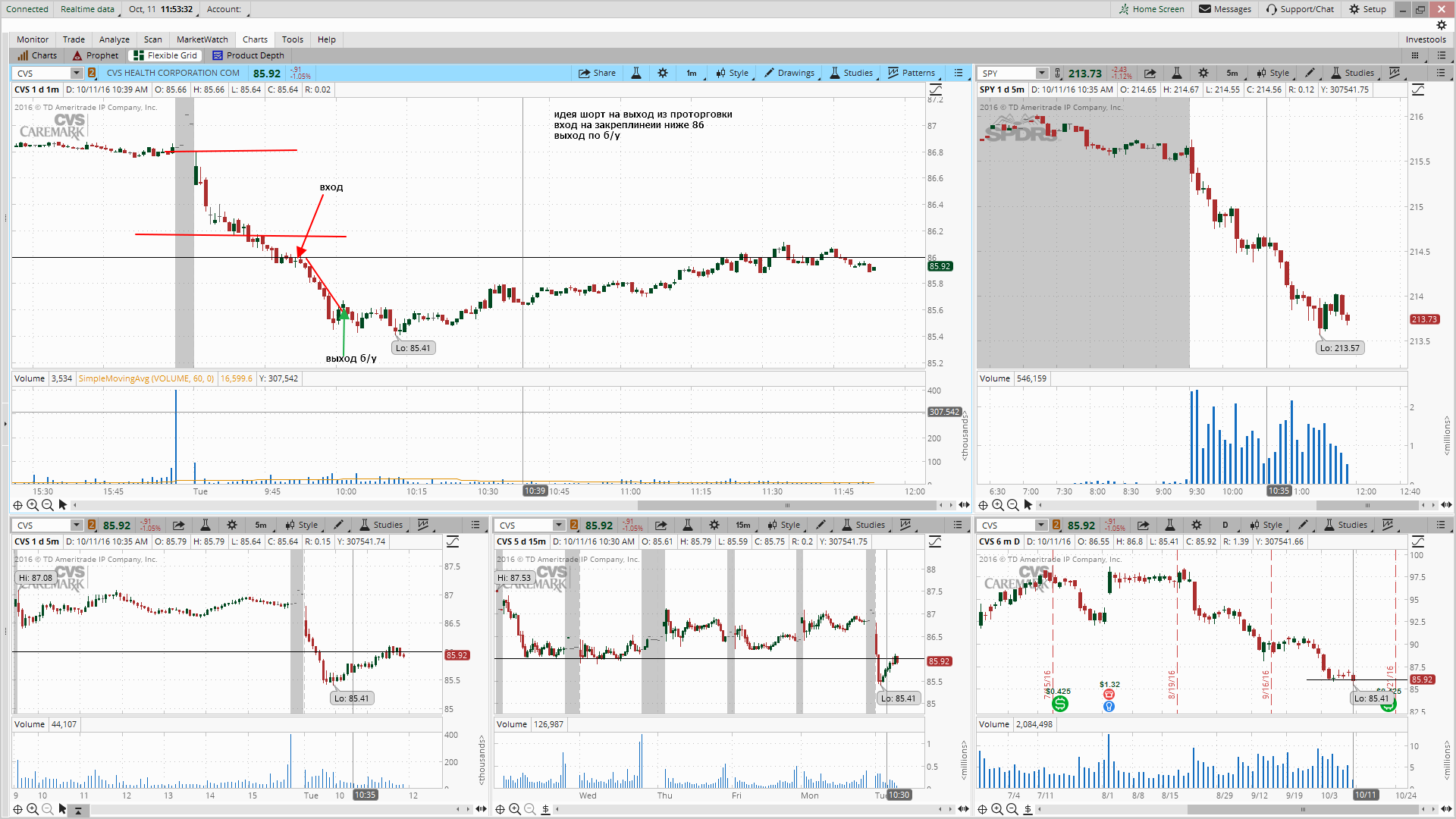Toggle the price scale icon in CVS daily chart
Screen dimensions: 1456x819
(1417, 541)
